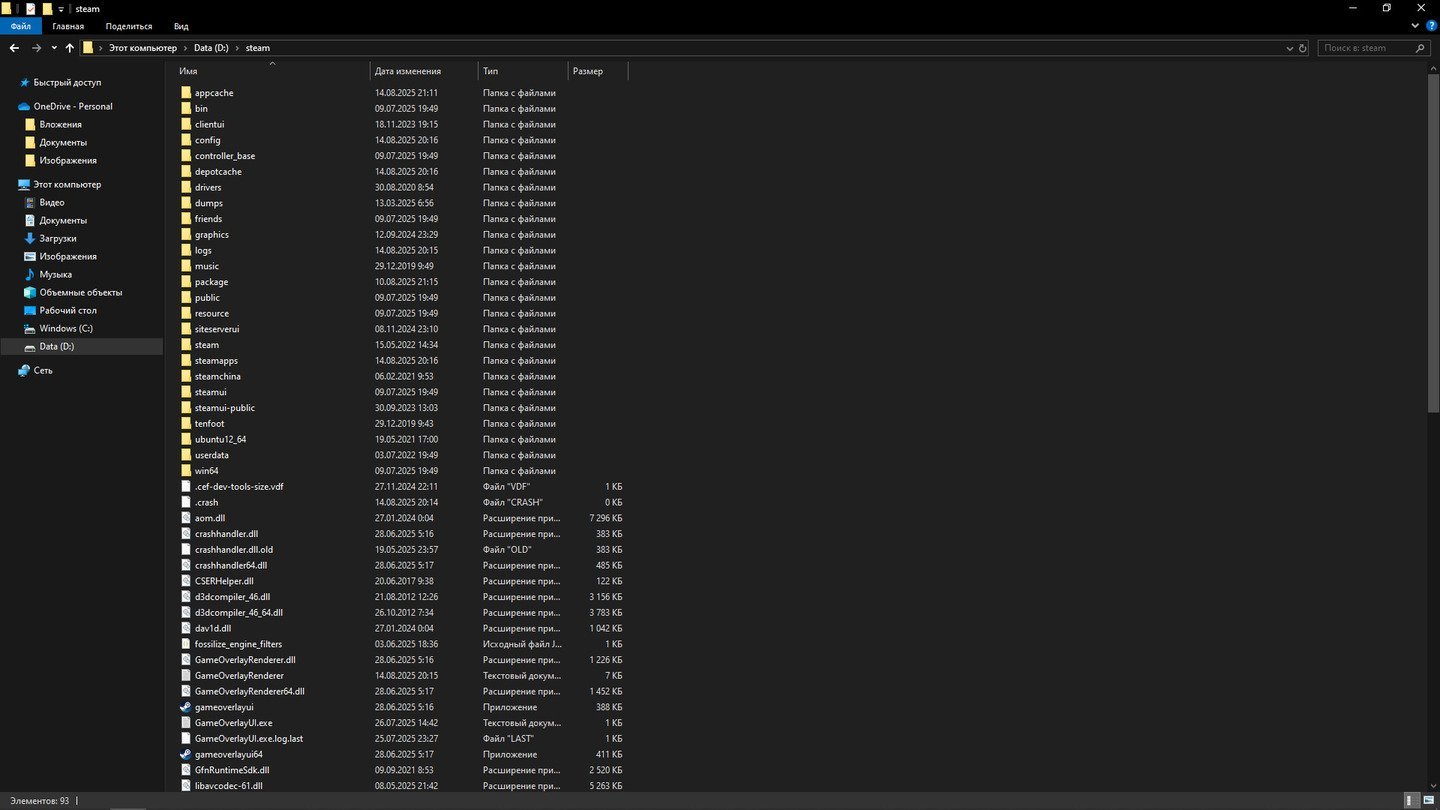
Task: Click the .crash file icon
Action: tap(186, 502)
